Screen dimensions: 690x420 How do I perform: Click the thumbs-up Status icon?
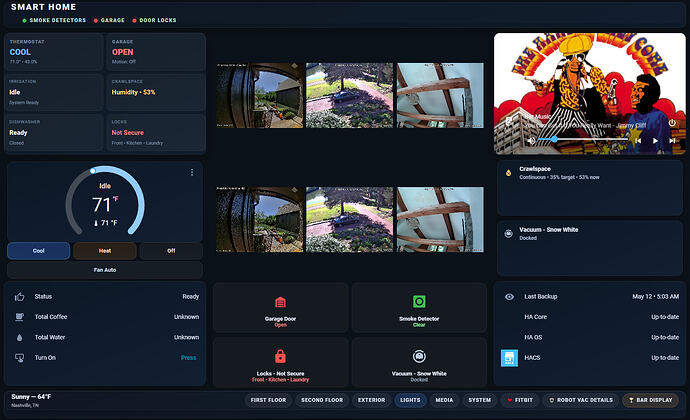(x=19, y=297)
